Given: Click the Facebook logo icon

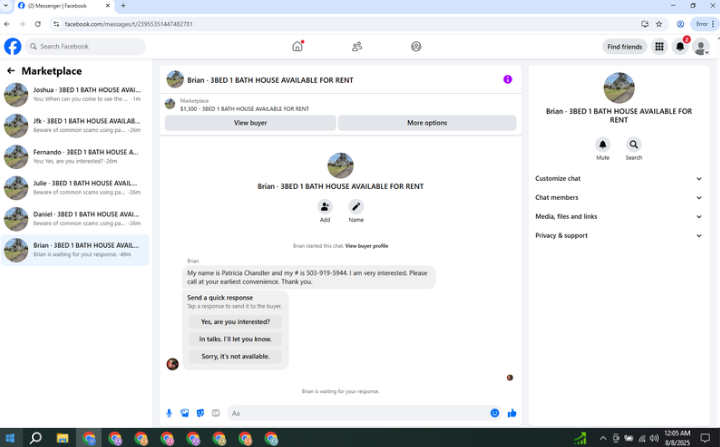Looking at the screenshot, I should [12, 46].
